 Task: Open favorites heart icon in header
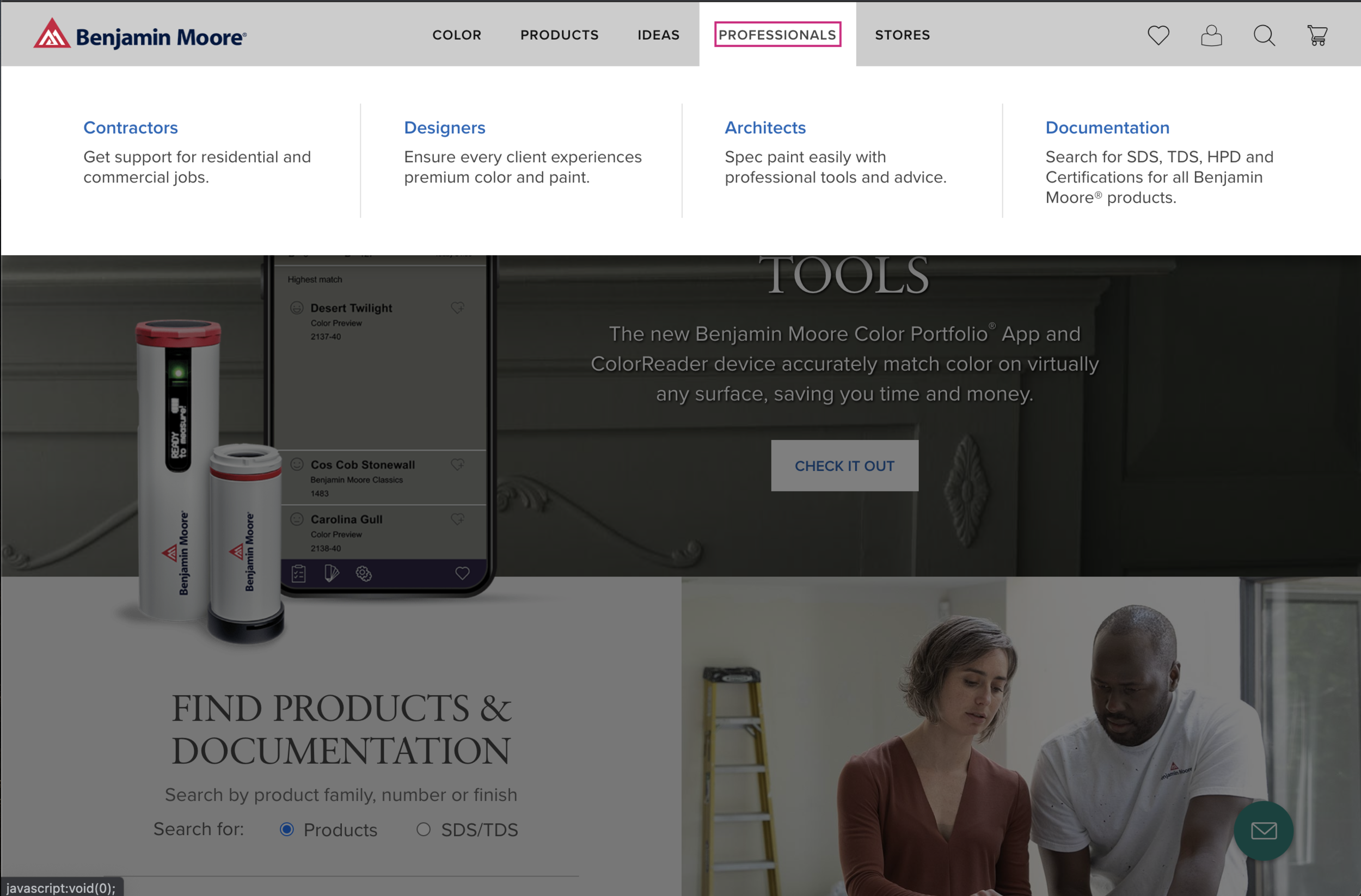click(1158, 35)
